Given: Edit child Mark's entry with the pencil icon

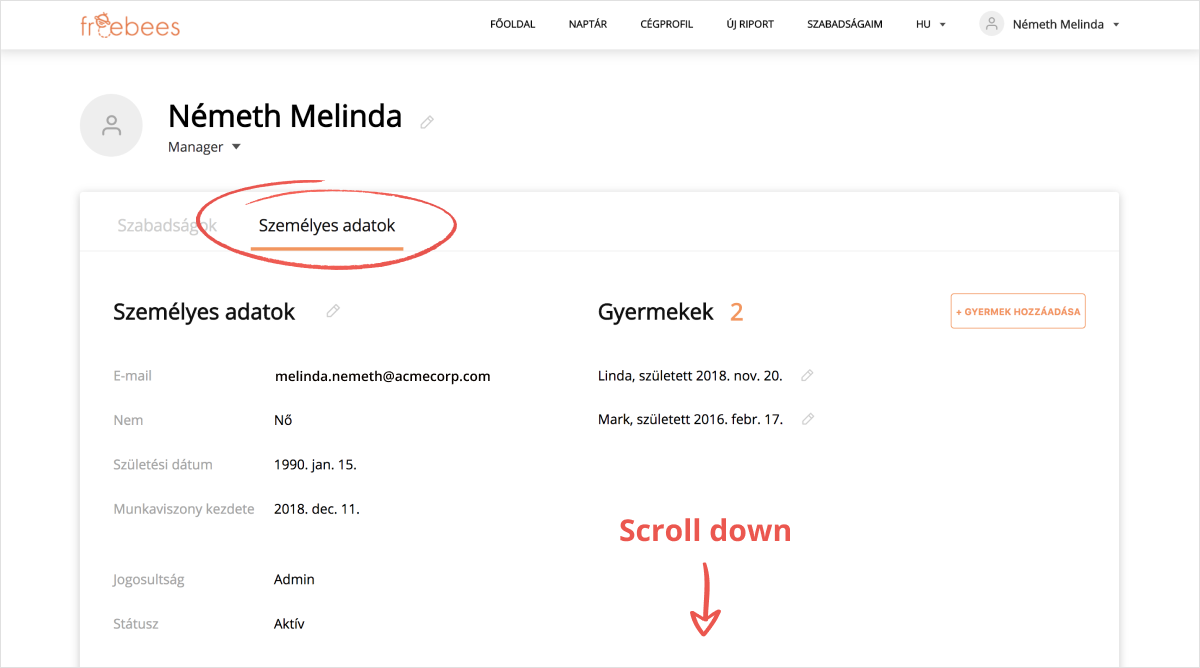Looking at the screenshot, I should coord(808,420).
